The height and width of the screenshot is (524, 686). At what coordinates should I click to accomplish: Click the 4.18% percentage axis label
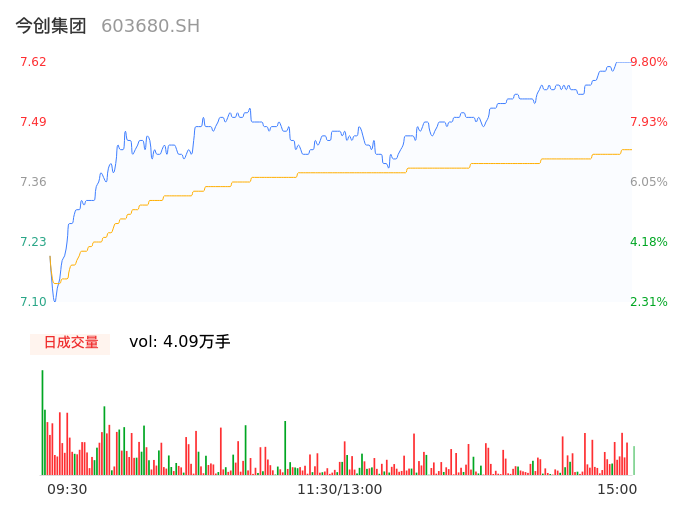point(648,242)
